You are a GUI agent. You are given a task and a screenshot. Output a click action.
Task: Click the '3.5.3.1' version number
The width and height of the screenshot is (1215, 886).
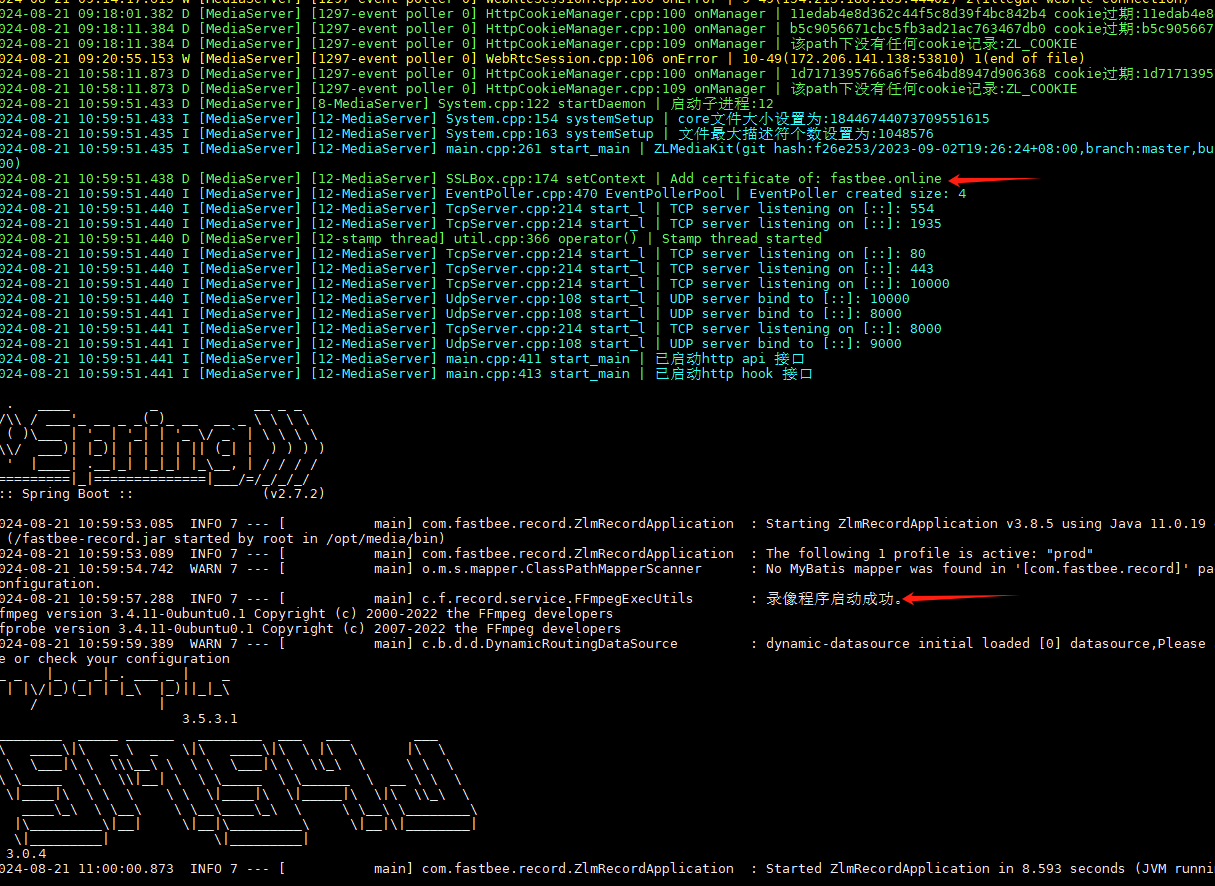pos(210,719)
